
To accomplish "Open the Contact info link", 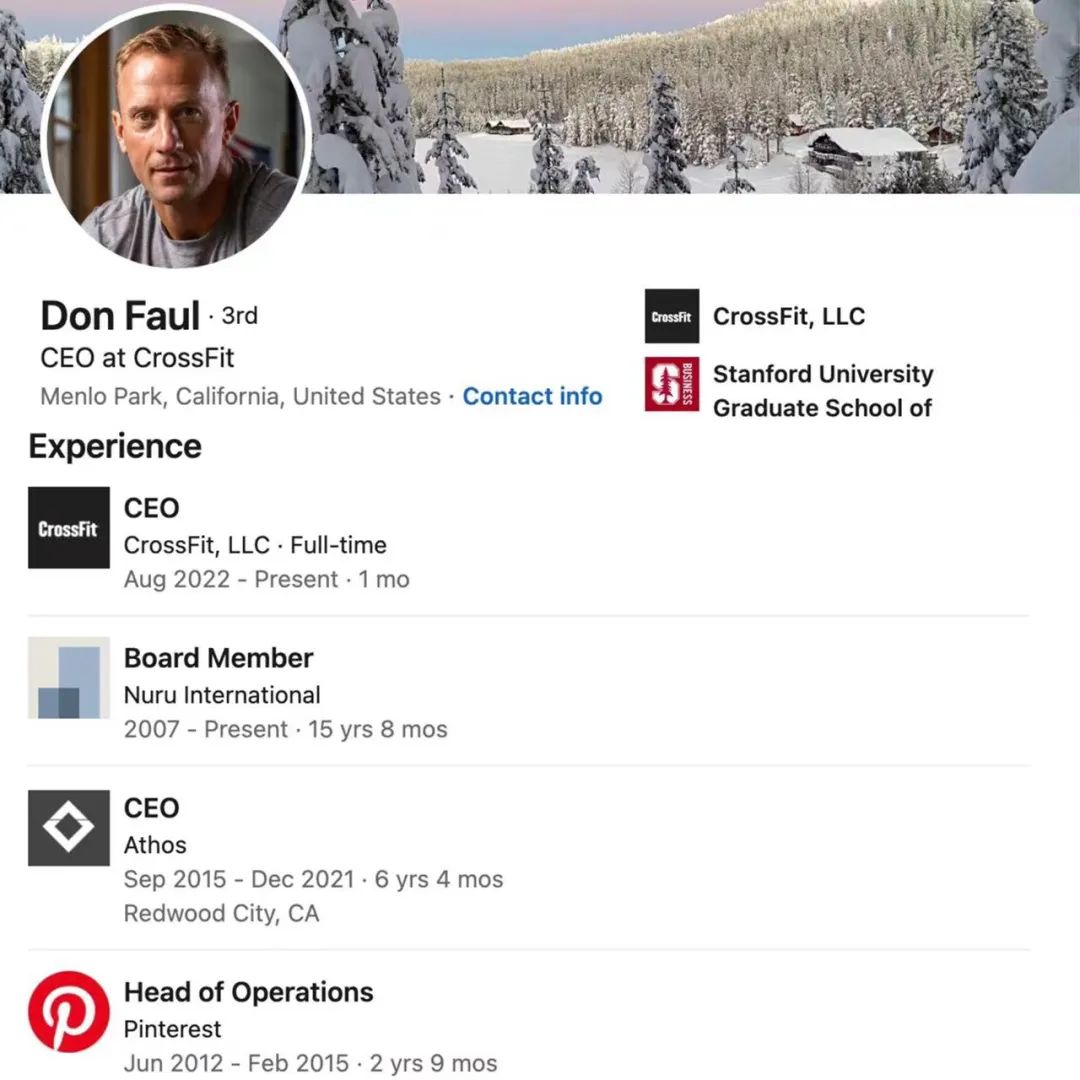I will (532, 396).
